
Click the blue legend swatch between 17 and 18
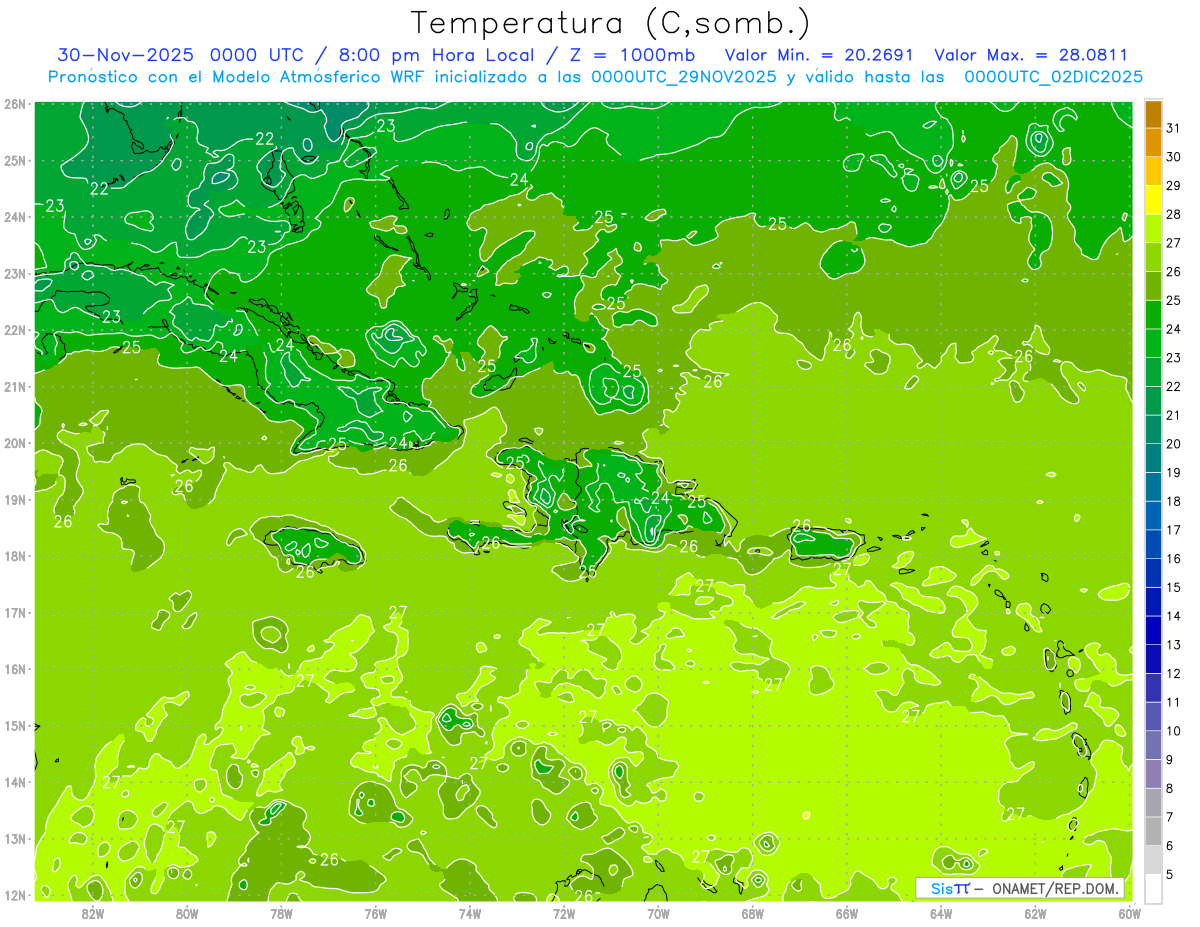coord(1153,516)
